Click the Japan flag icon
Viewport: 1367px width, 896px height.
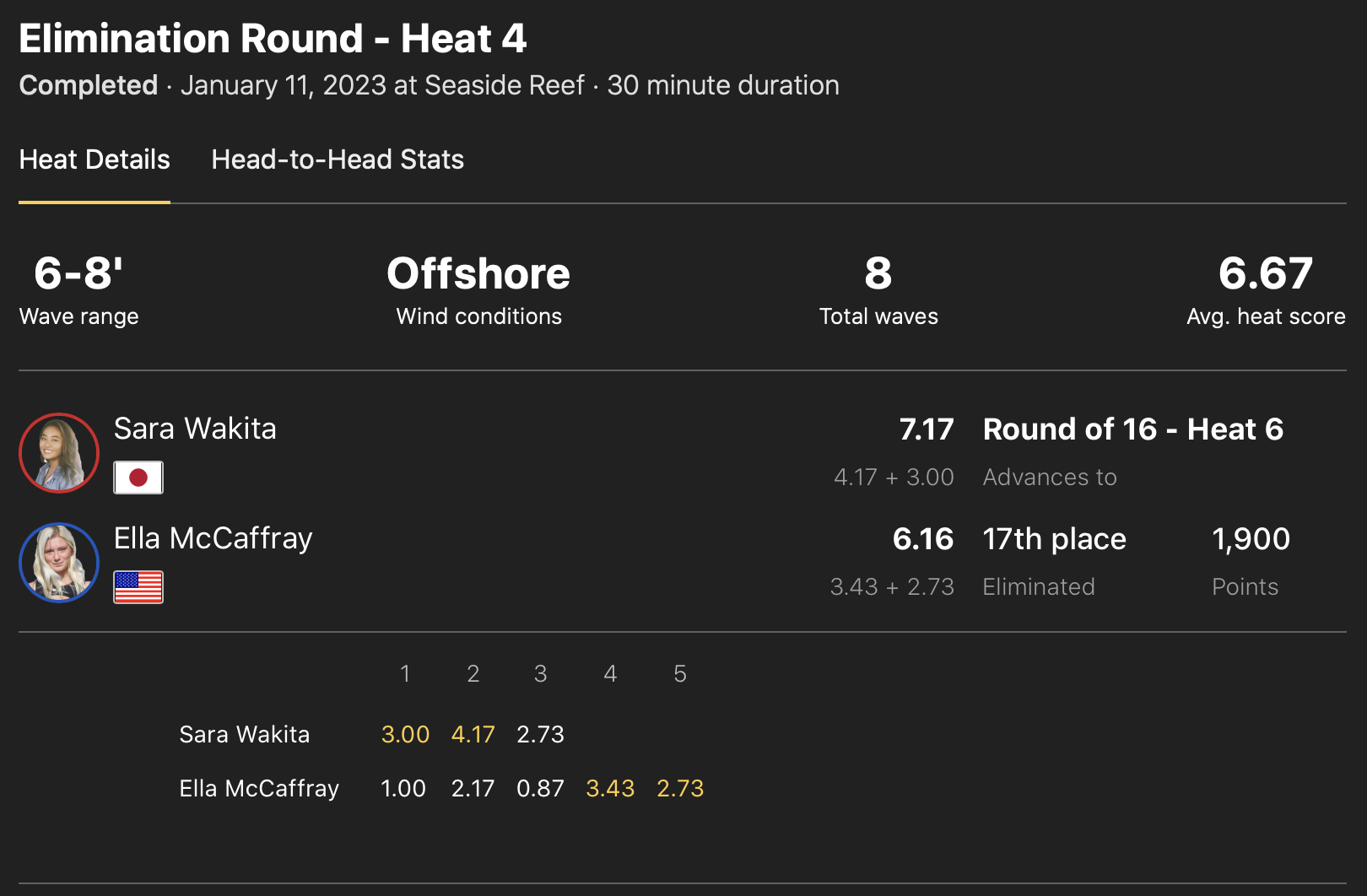click(x=138, y=478)
